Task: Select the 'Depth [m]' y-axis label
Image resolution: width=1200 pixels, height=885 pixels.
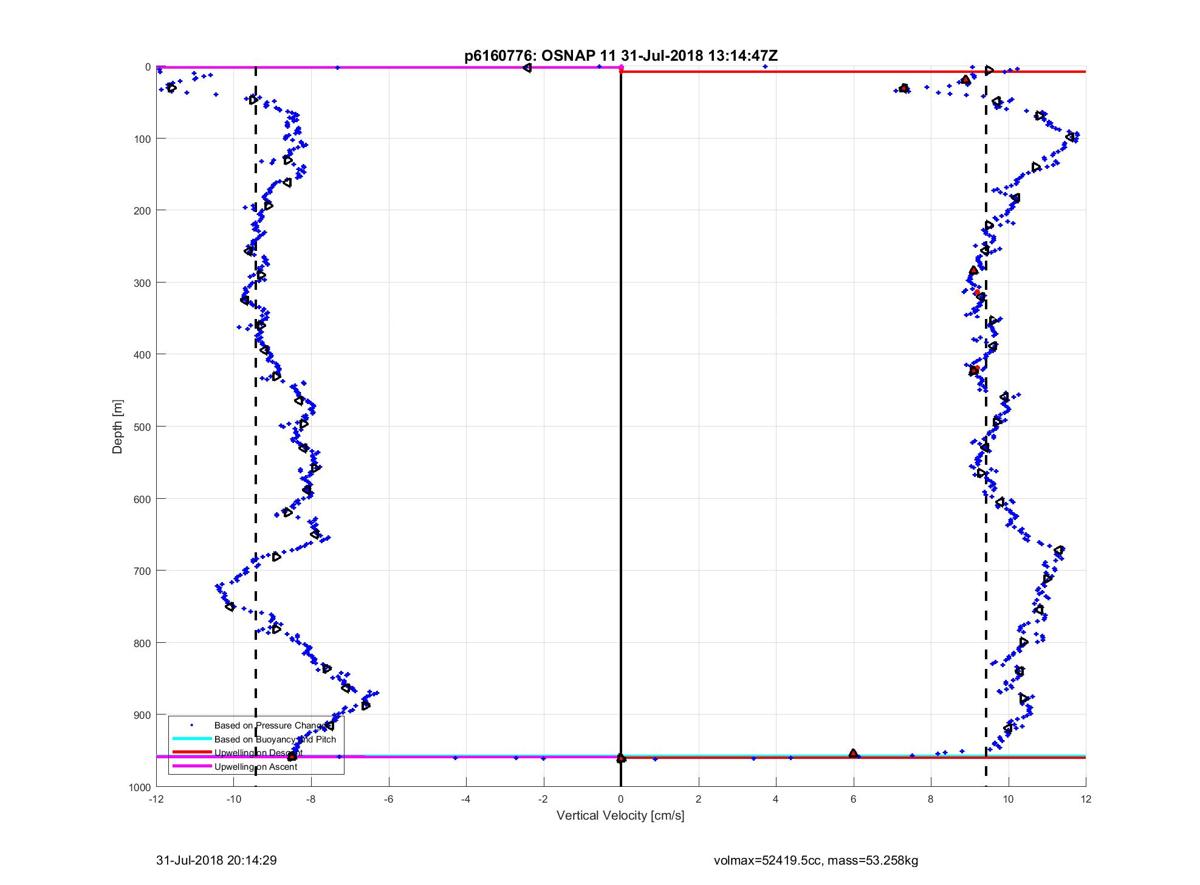Action: click(x=118, y=427)
